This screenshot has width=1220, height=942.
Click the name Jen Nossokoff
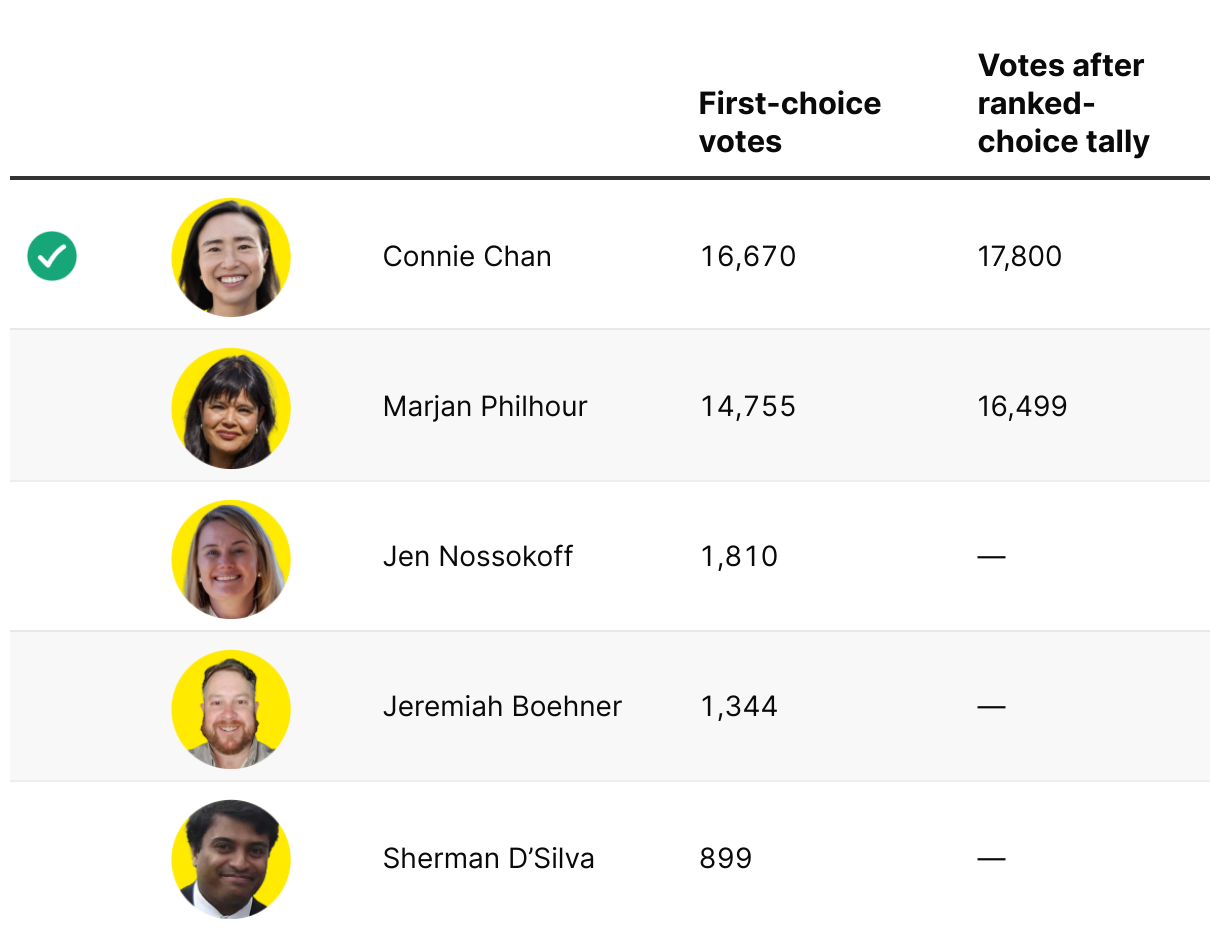478,556
